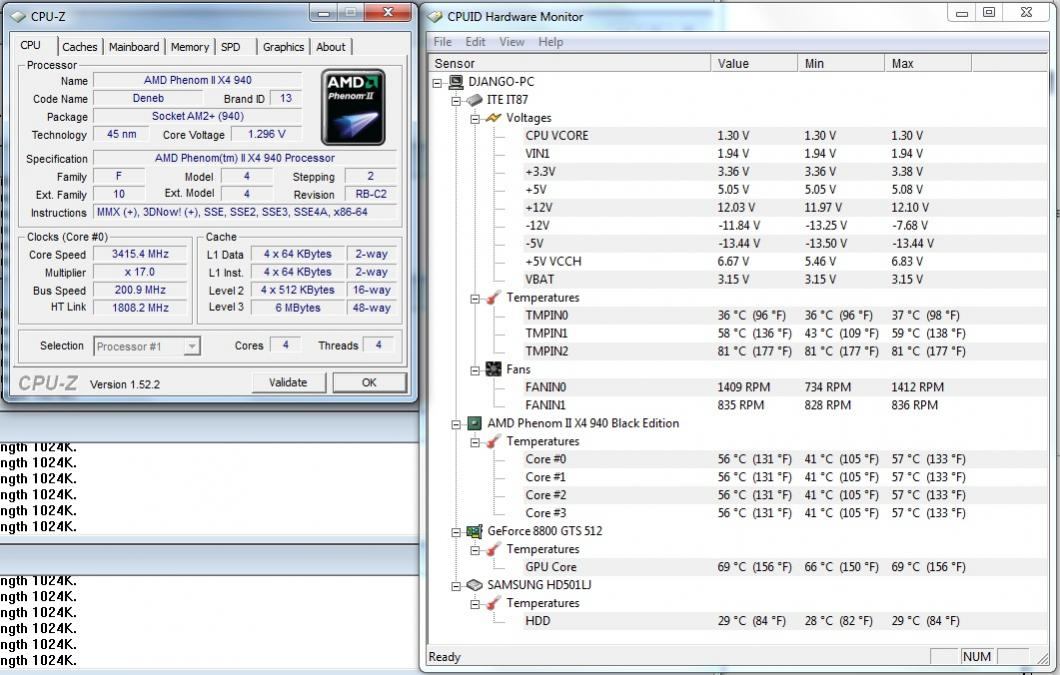Minimize the CPU-Z window

coord(324,13)
